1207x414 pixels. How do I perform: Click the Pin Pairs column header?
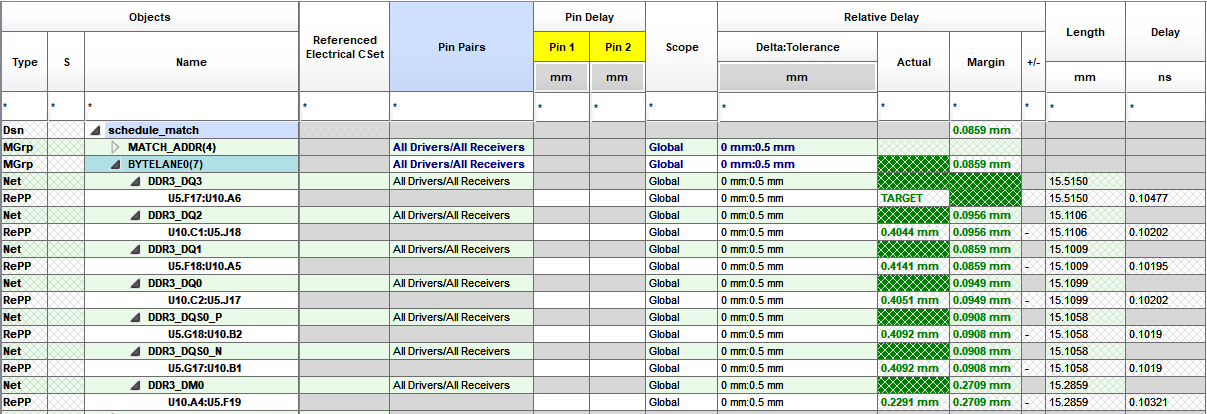tap(461, 47)
